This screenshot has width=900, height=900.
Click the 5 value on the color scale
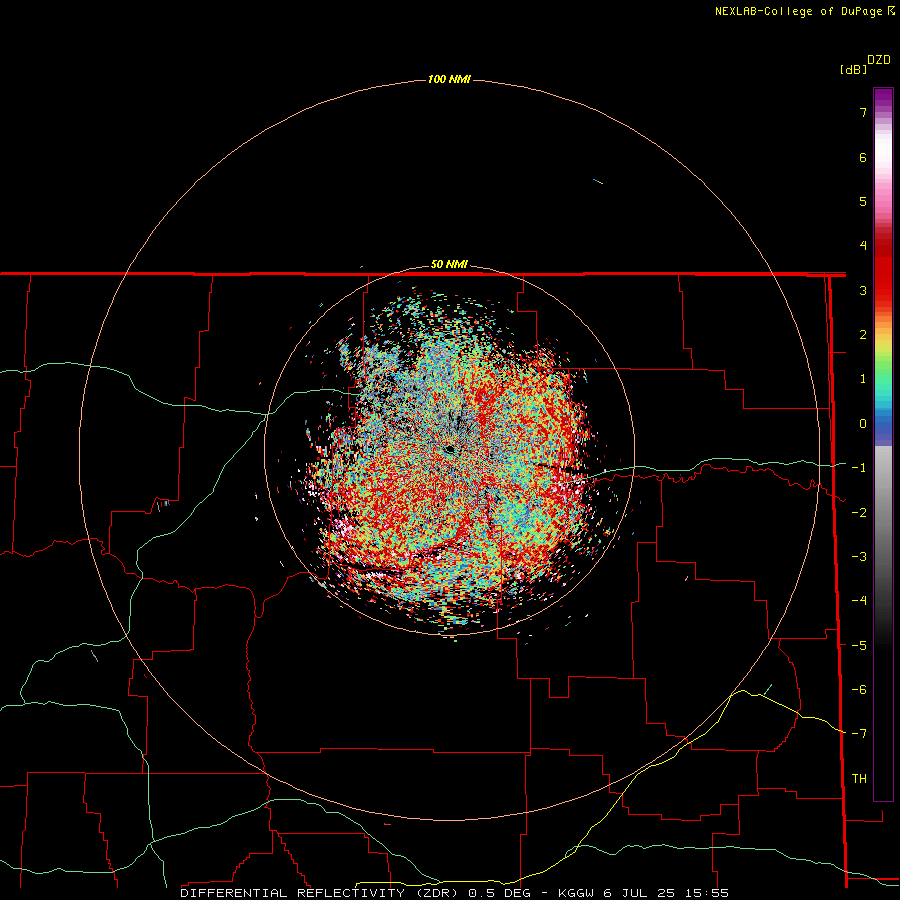(863, 201)
